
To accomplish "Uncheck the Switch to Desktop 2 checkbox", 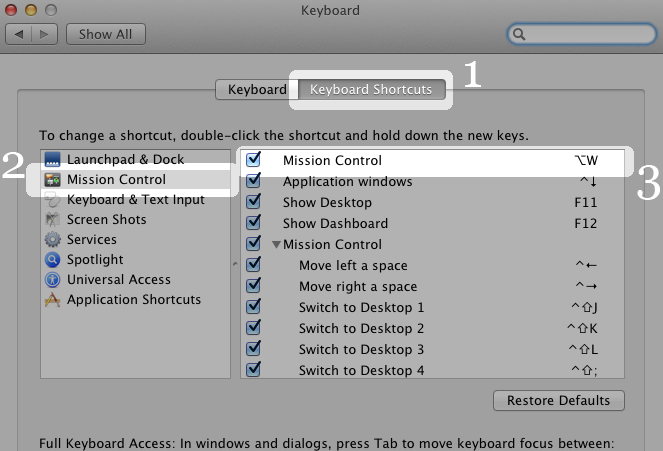I will [253, 328].
